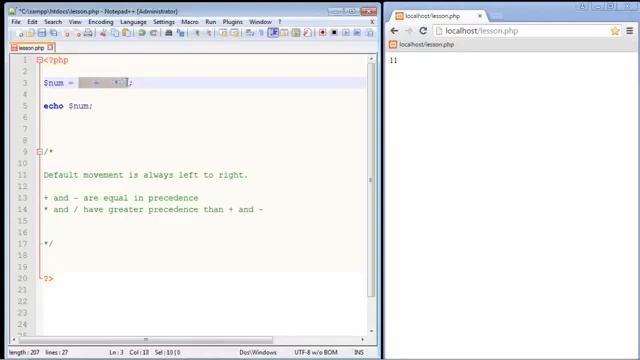
Task: Click the line 11 comment text
Action: pyautogui.click(x=146, y=175)
